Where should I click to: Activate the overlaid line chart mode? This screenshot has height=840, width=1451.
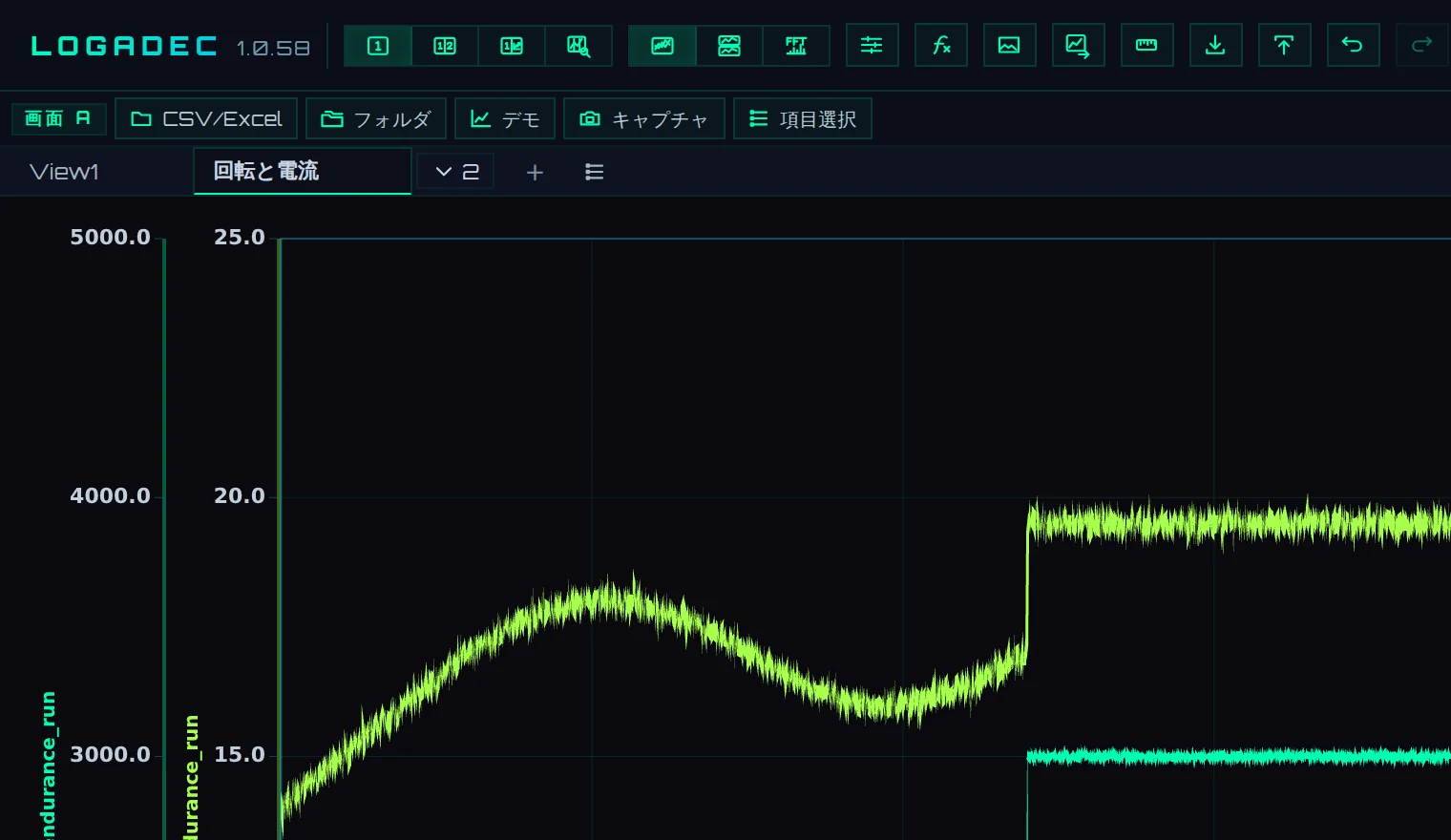click(662, 46)
